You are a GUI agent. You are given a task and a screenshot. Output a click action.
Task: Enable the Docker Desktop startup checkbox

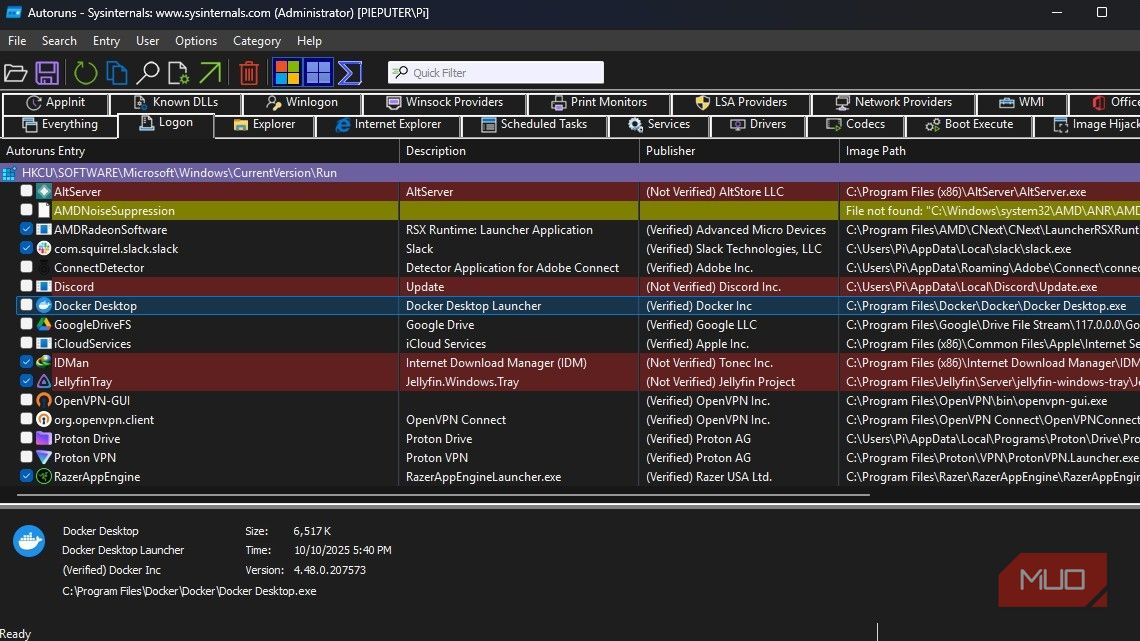(x=27, y=306)
